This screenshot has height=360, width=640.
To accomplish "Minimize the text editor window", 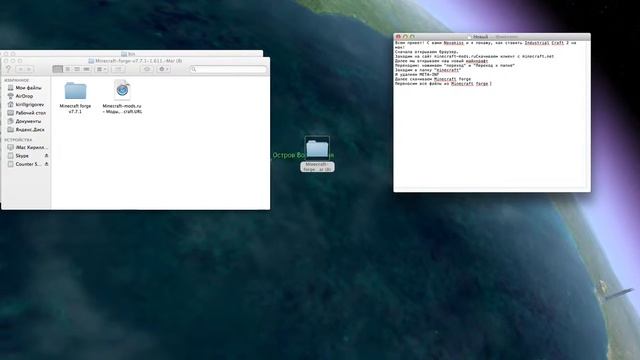I will pyautogui.click(x=405, y=37).
